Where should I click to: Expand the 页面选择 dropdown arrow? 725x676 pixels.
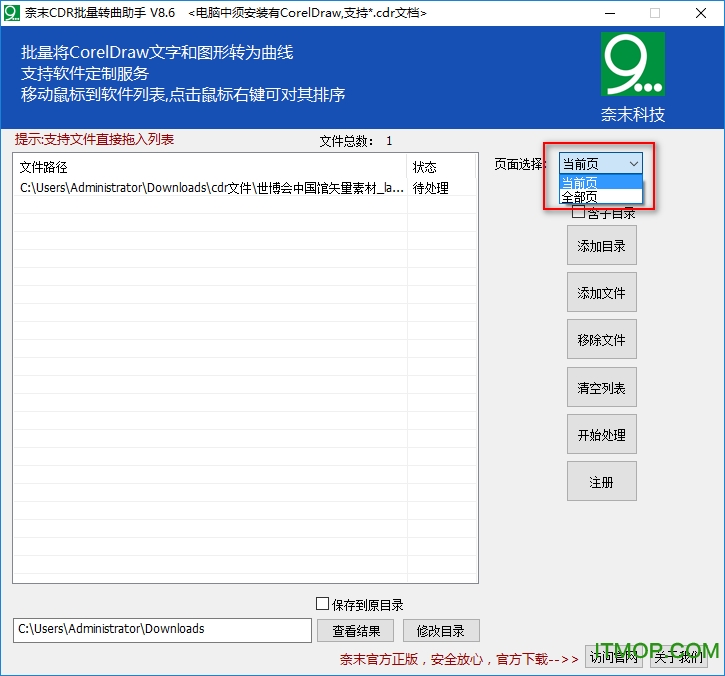coord(633,164)
